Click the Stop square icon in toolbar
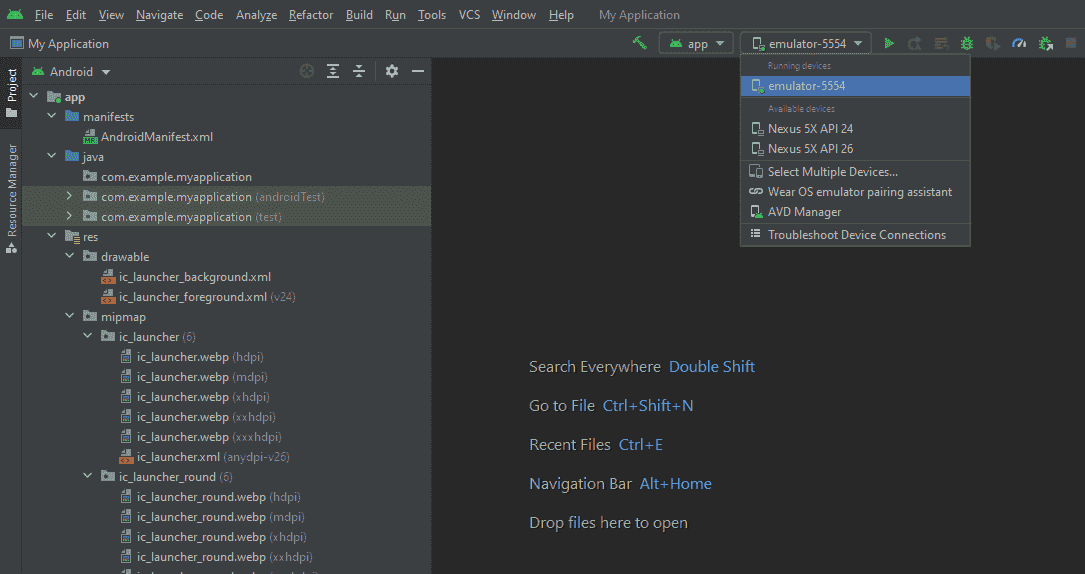This screenshot has height=574, width=1085. 1071,44
